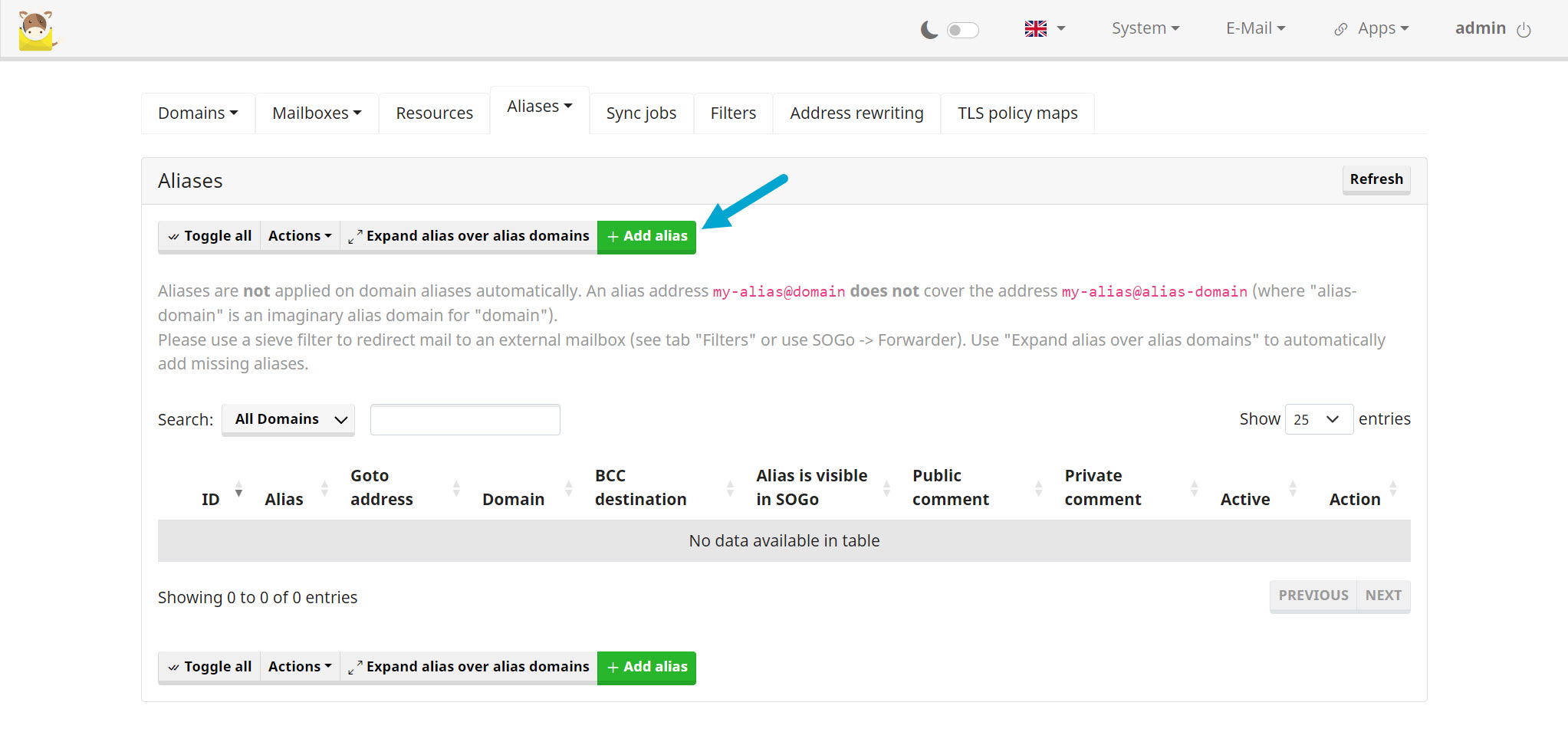The height and width of the screenshot is (745, 1568).
Task: Click top Expand alias over alias domains
Action: click(x=468, y=236)
